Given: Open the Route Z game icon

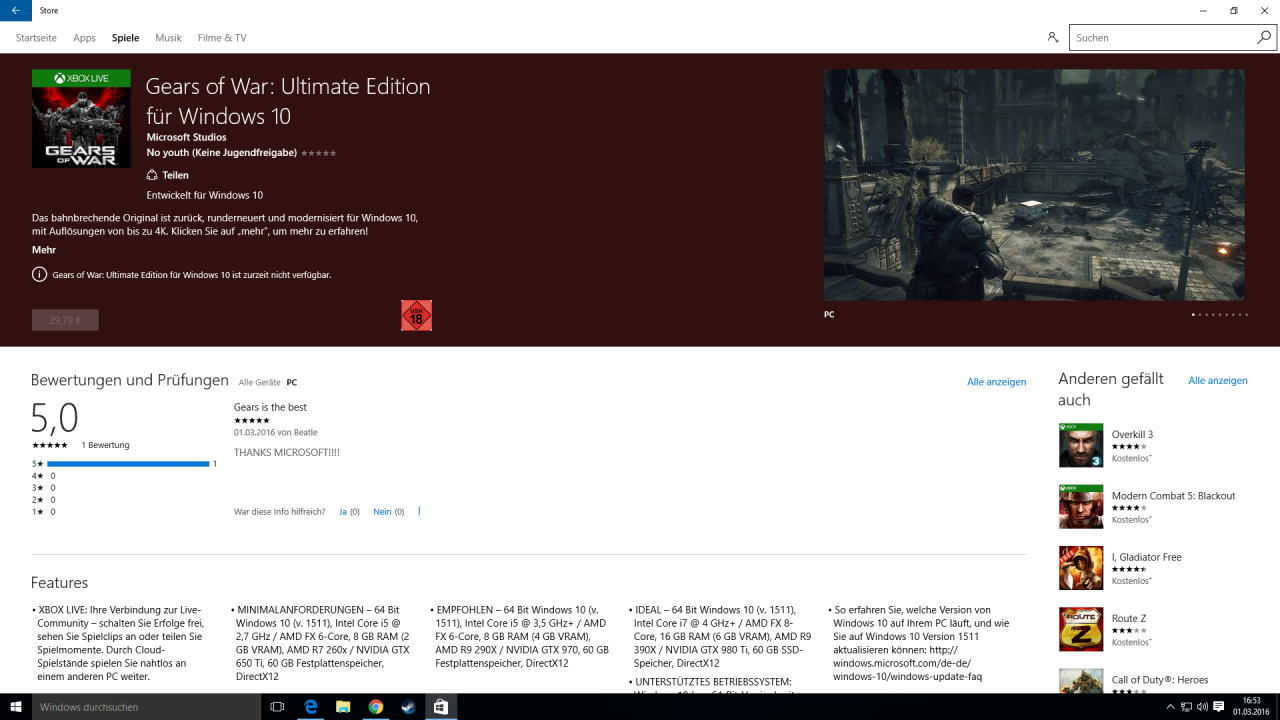Looking at the screenshot, I should (1081, 629).
